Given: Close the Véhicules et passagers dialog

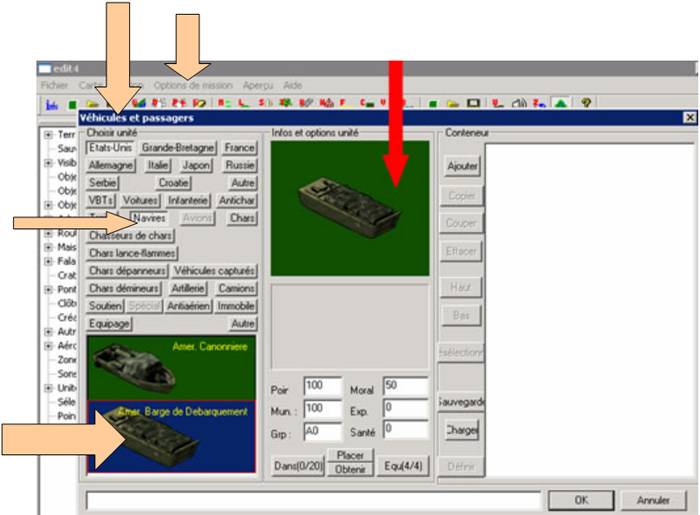Looking at the screenshot, I should pyautogui.click(x=689, y=118).
